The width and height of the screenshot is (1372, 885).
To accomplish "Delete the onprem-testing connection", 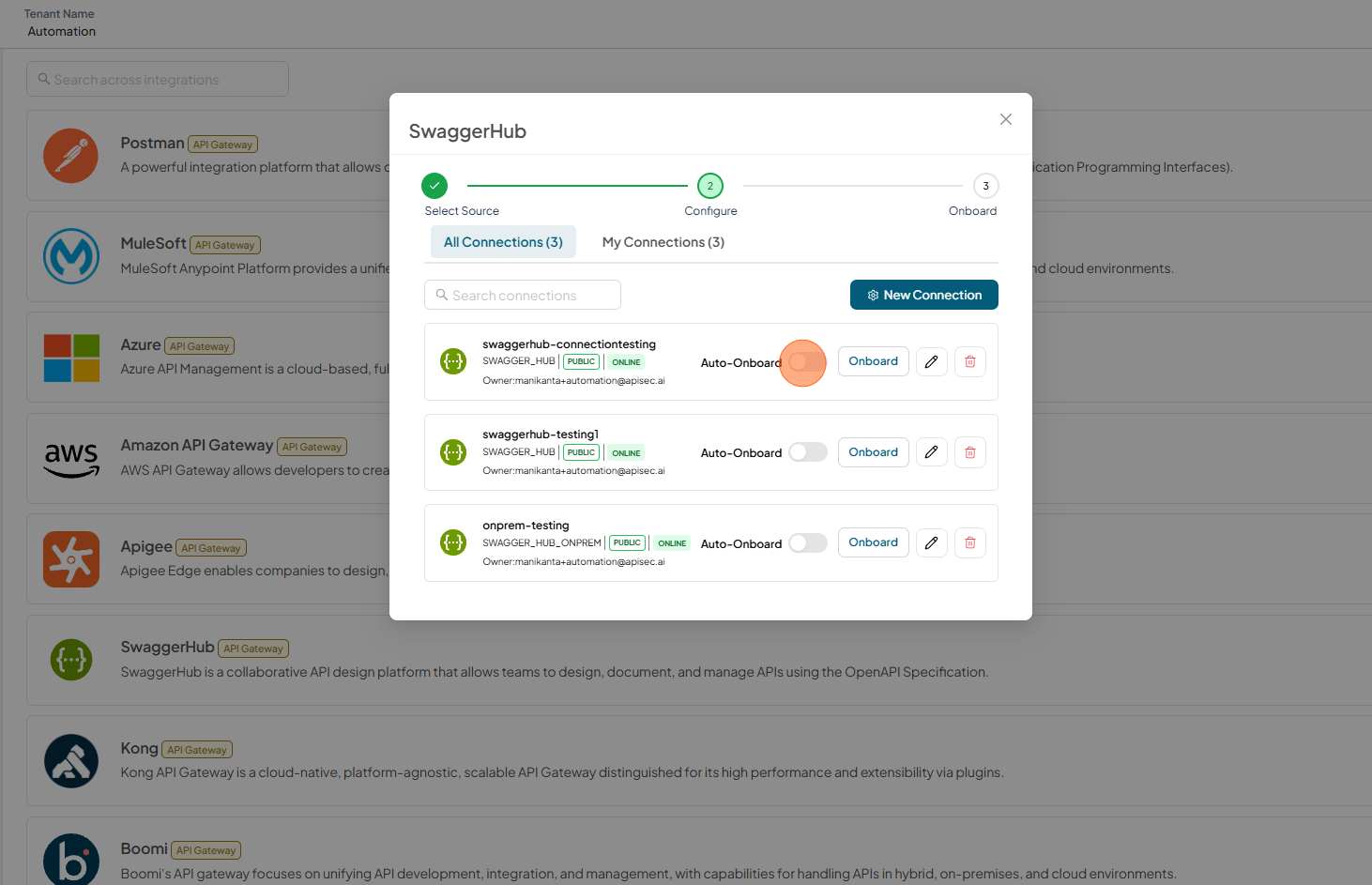I will click(x=970, y=542).
